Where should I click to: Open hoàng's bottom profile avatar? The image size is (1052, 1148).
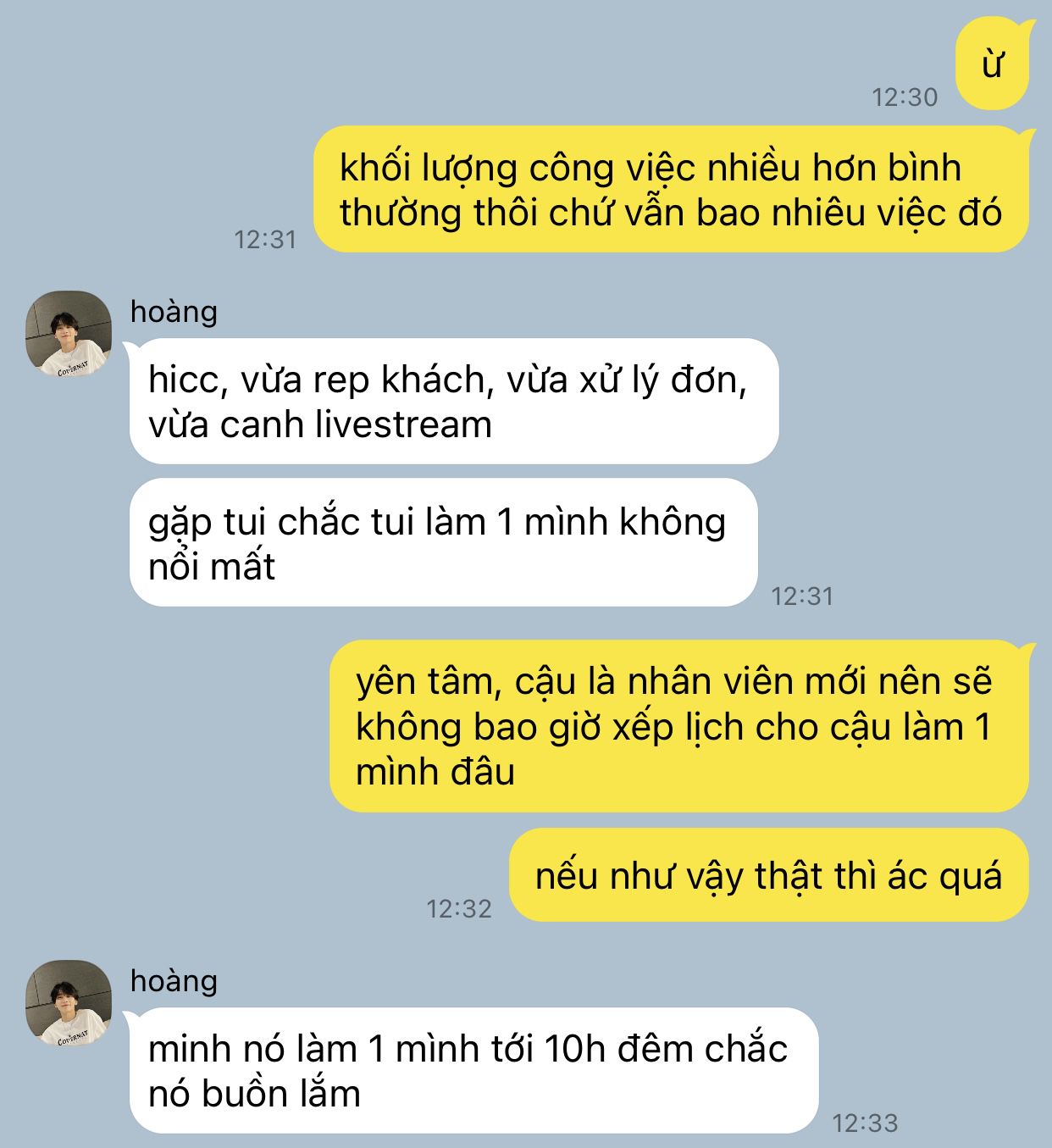pos(69,1002)
